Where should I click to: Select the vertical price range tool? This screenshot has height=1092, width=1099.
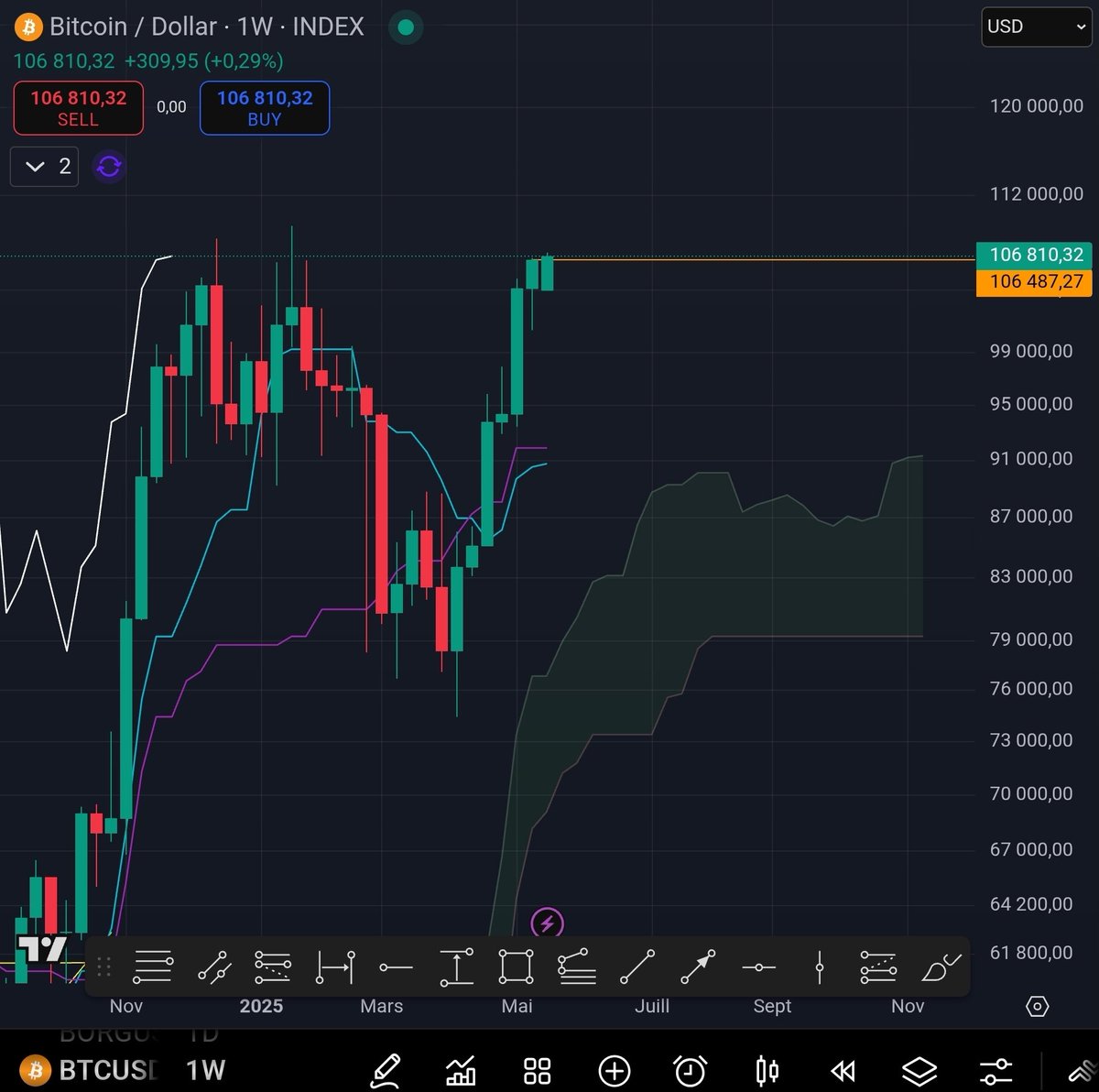coord(456,966)
